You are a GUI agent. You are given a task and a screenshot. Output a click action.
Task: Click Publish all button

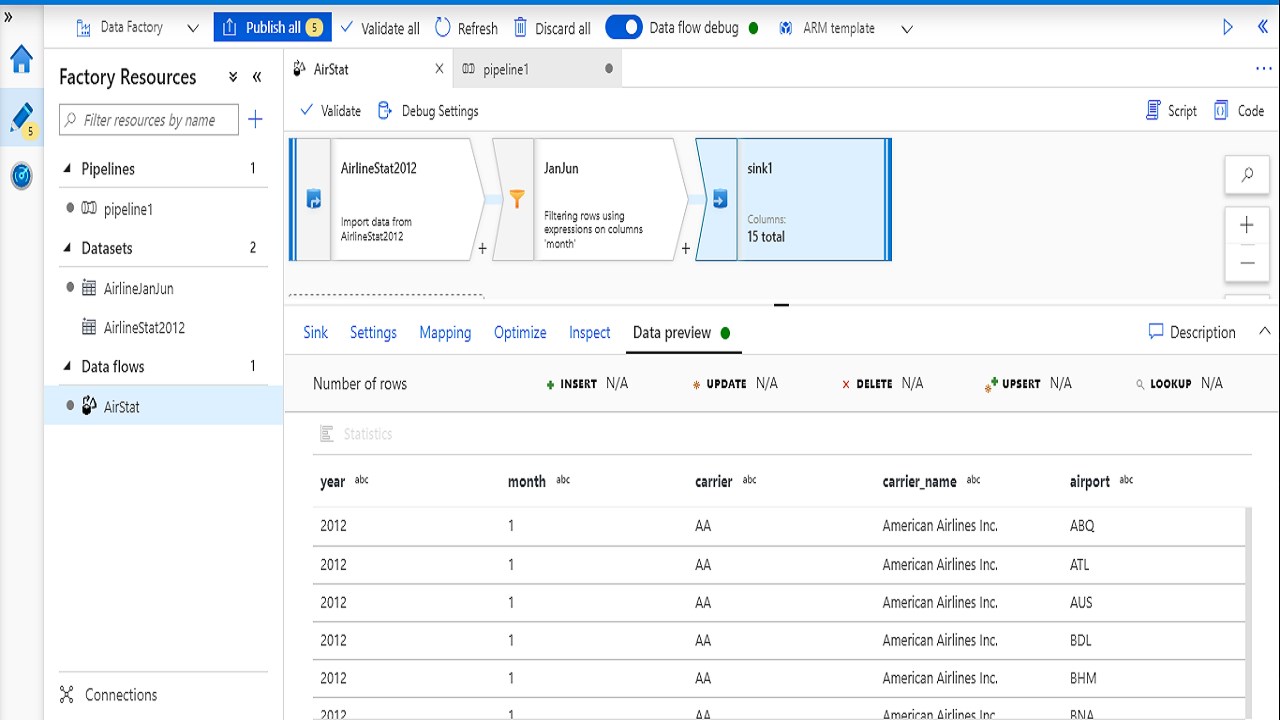(x=272, y=27)
